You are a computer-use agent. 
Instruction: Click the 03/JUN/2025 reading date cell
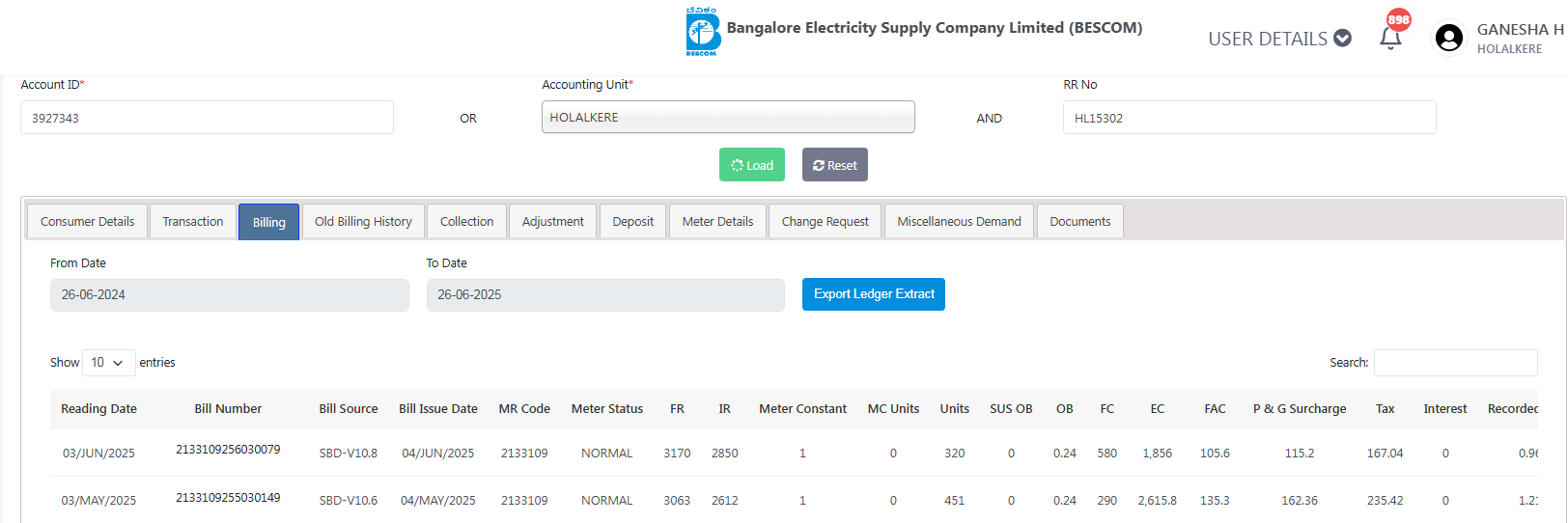98,454
